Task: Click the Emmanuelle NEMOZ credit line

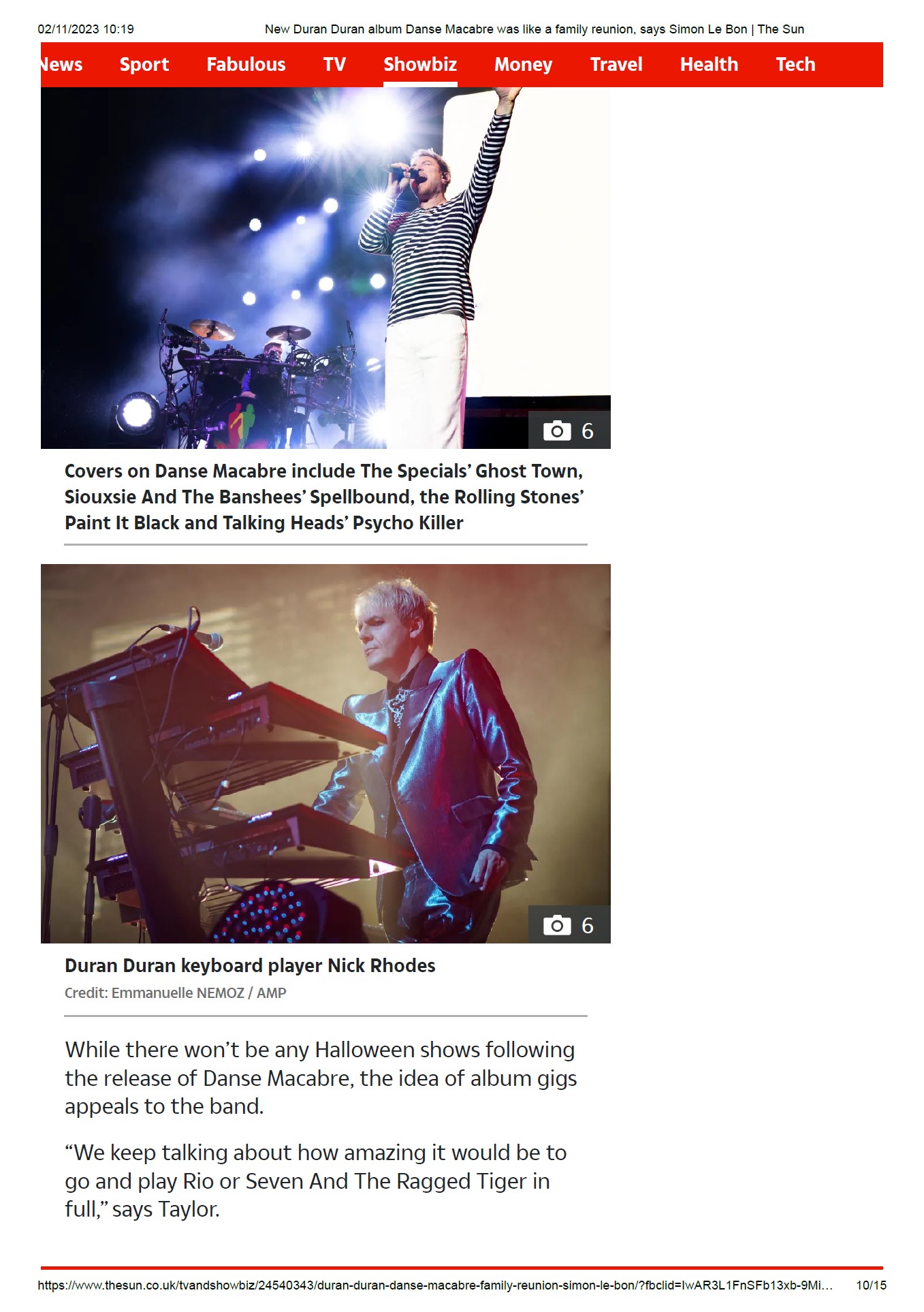Action: coord(176,993)
